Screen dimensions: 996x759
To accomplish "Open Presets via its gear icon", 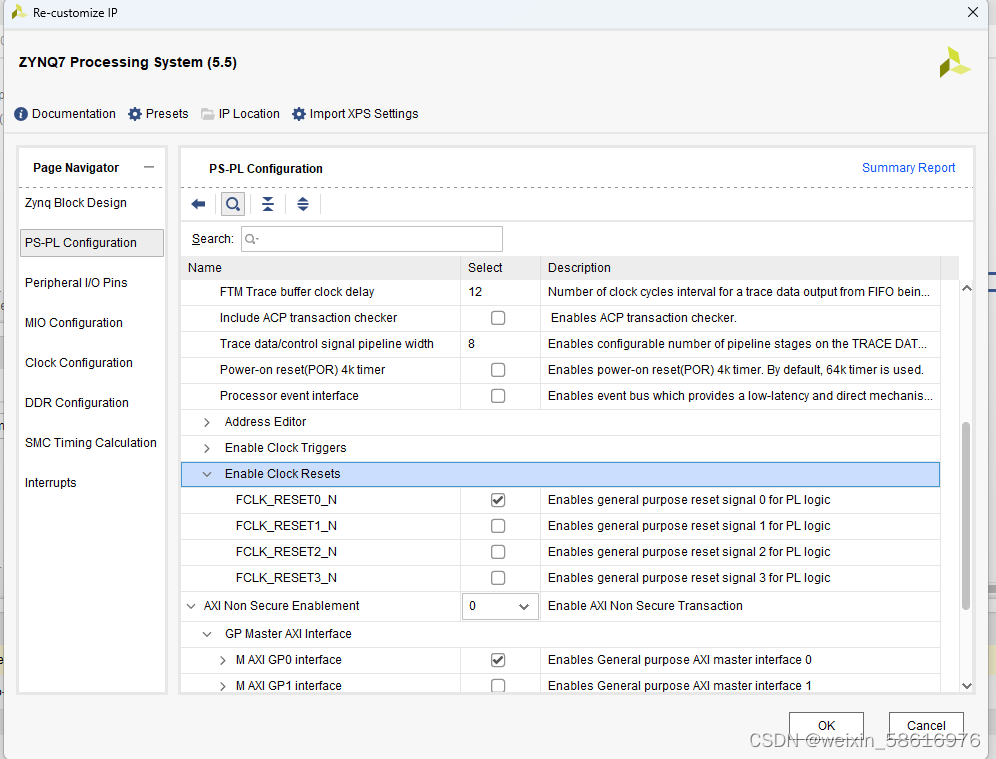I will click(x=135, y=114).
